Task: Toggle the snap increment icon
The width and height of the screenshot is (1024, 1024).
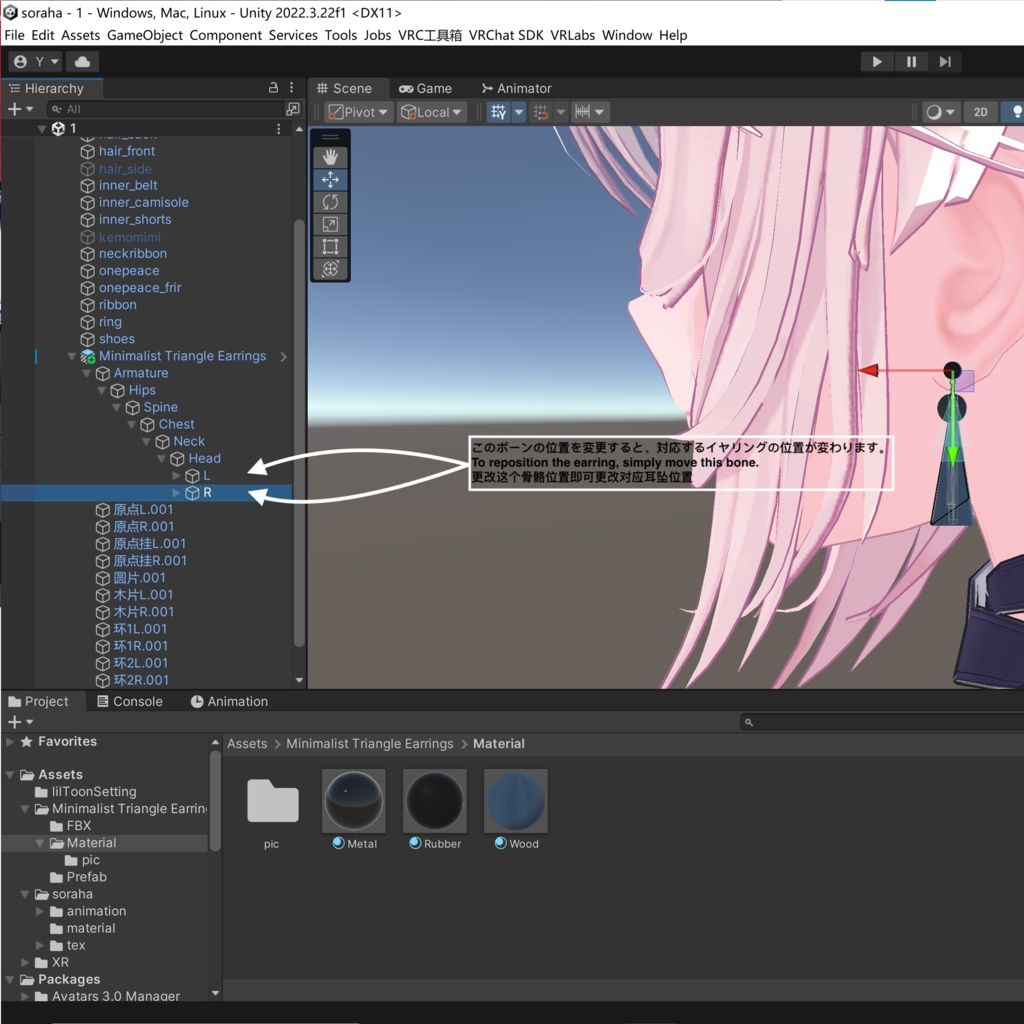Action: tap(541, 112)
